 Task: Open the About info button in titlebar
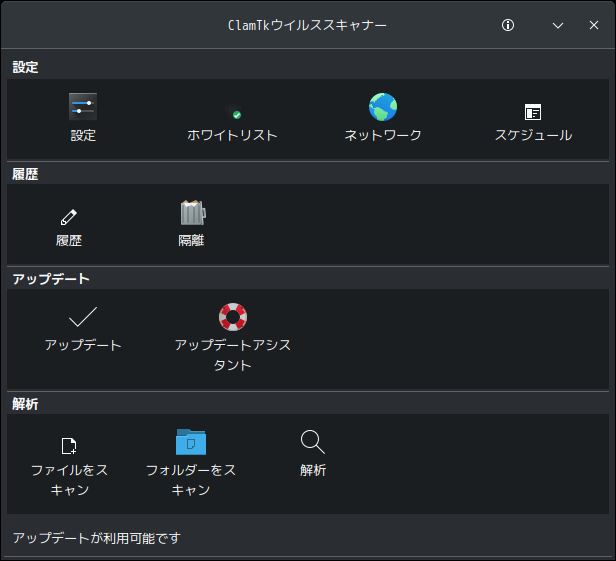[x=508, y=25]
